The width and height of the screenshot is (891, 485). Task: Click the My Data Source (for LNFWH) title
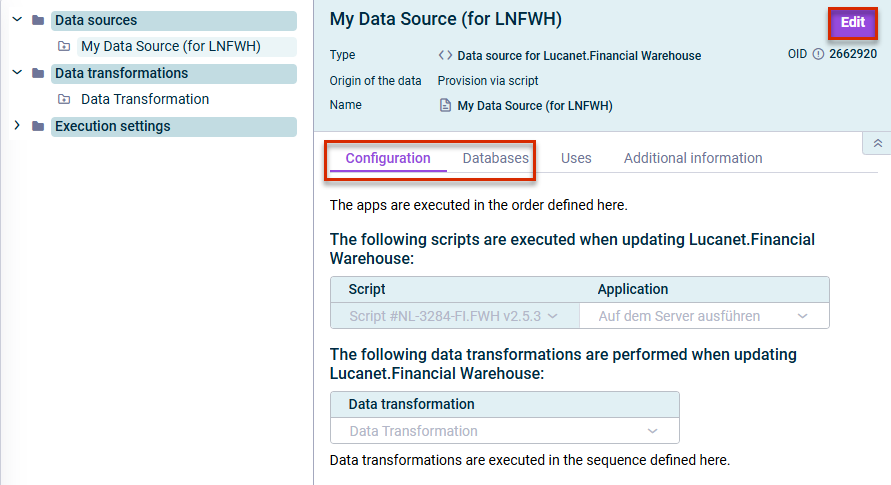(x=446, y=19)
